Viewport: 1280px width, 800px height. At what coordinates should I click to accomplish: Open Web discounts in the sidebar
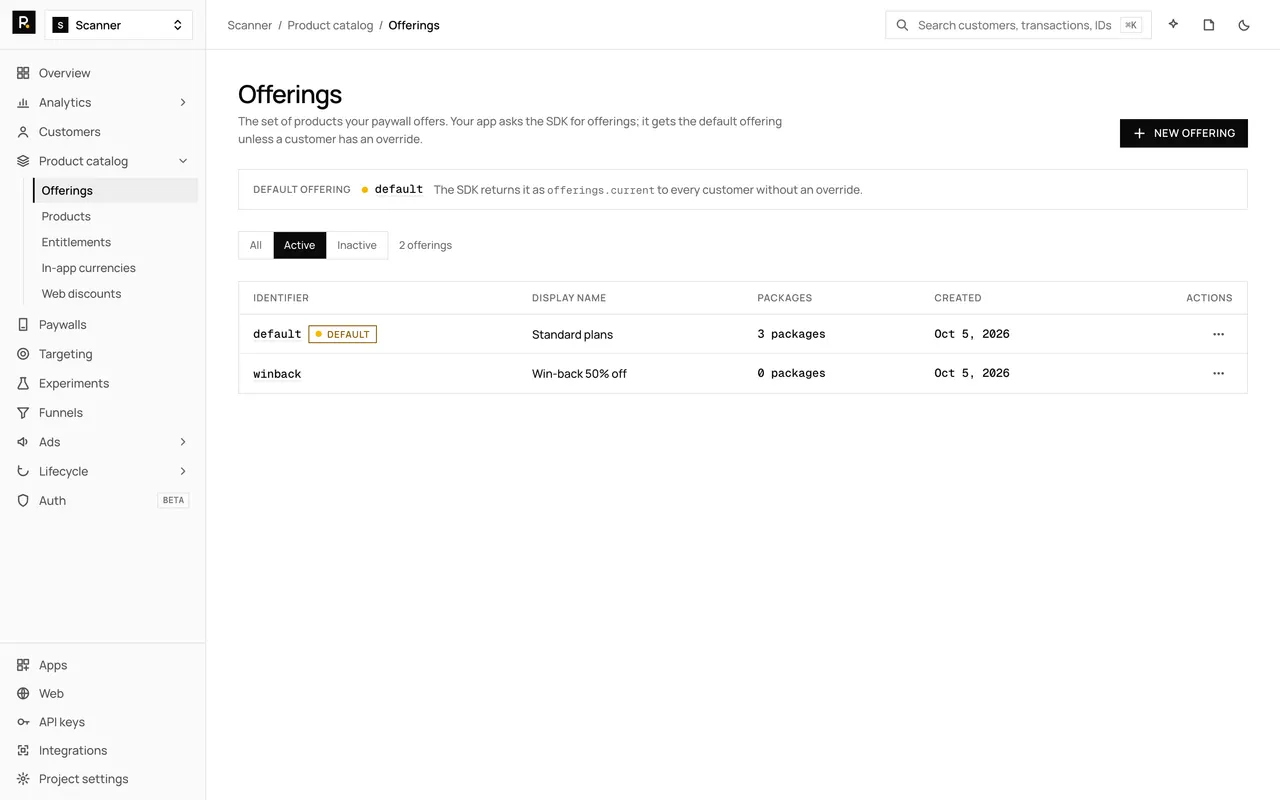coord(116,294)
